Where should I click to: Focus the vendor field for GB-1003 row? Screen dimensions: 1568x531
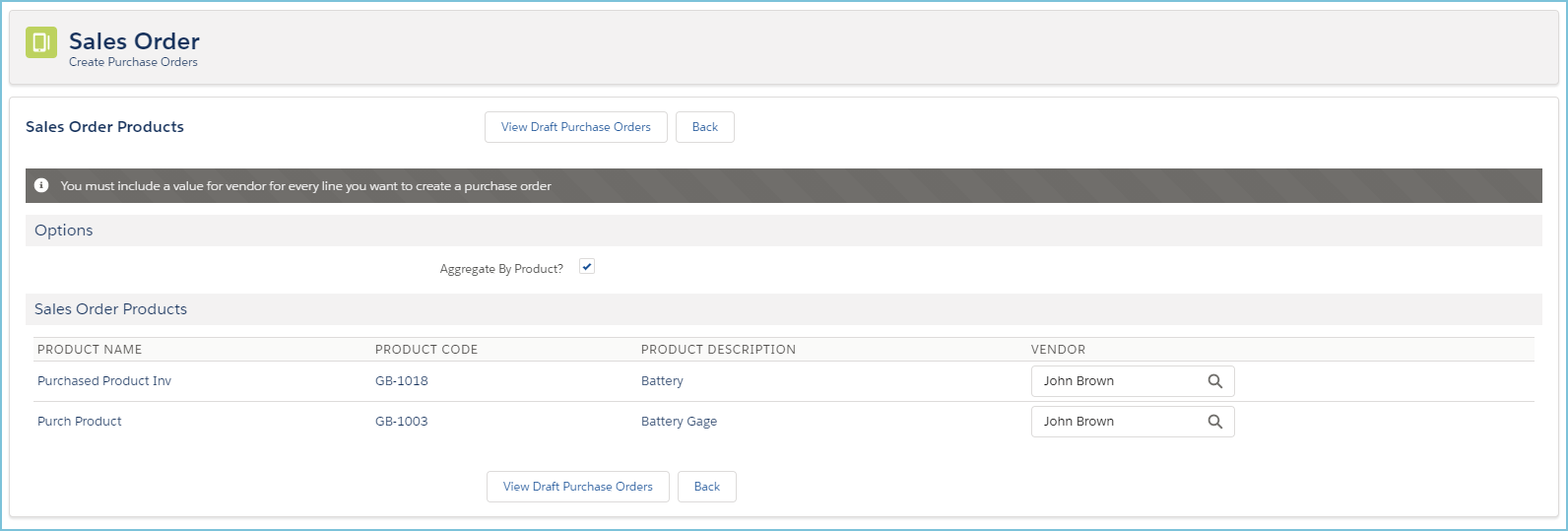click(1113, 422)
